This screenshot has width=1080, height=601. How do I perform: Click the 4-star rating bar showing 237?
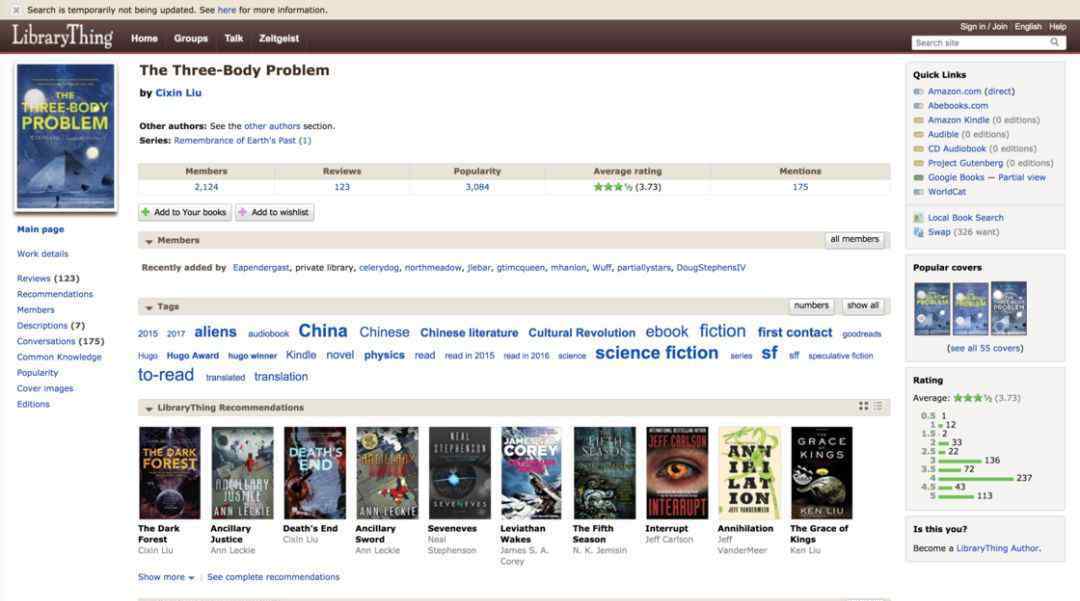point(976,478)
